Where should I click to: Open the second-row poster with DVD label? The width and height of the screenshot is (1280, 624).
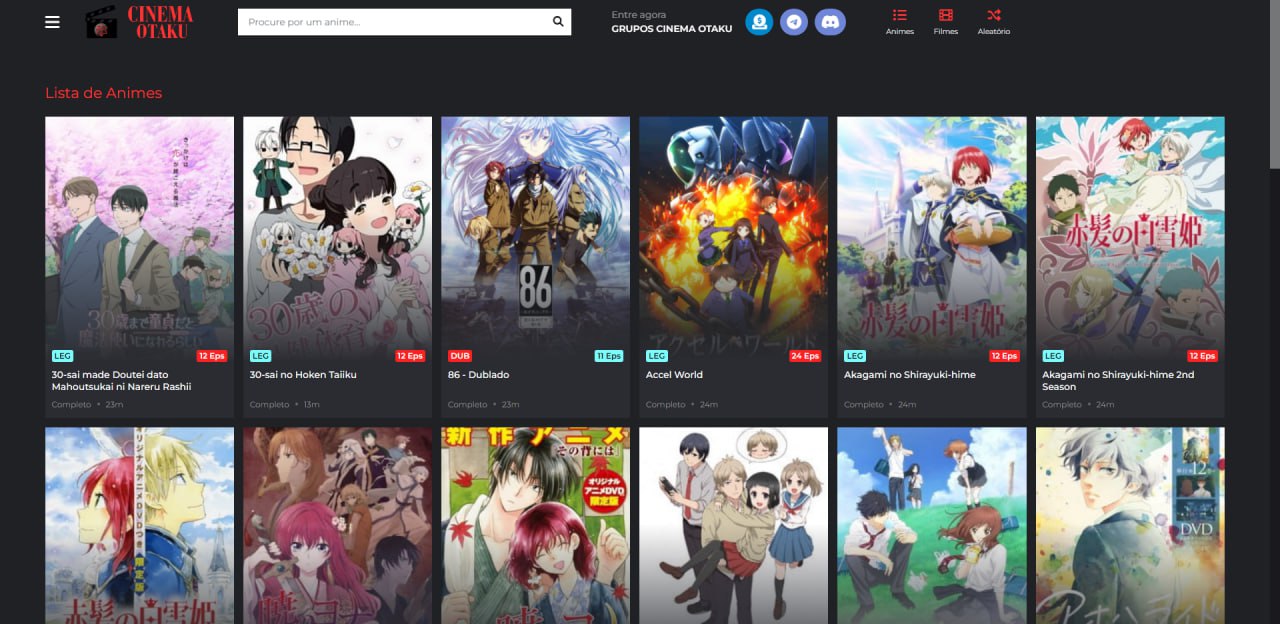1130,526
